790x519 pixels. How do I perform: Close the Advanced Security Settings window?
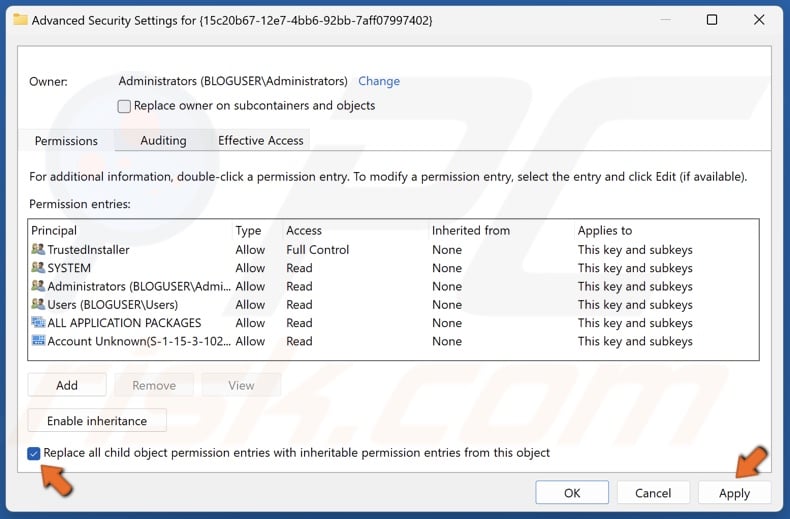click(x=759, y=20)
